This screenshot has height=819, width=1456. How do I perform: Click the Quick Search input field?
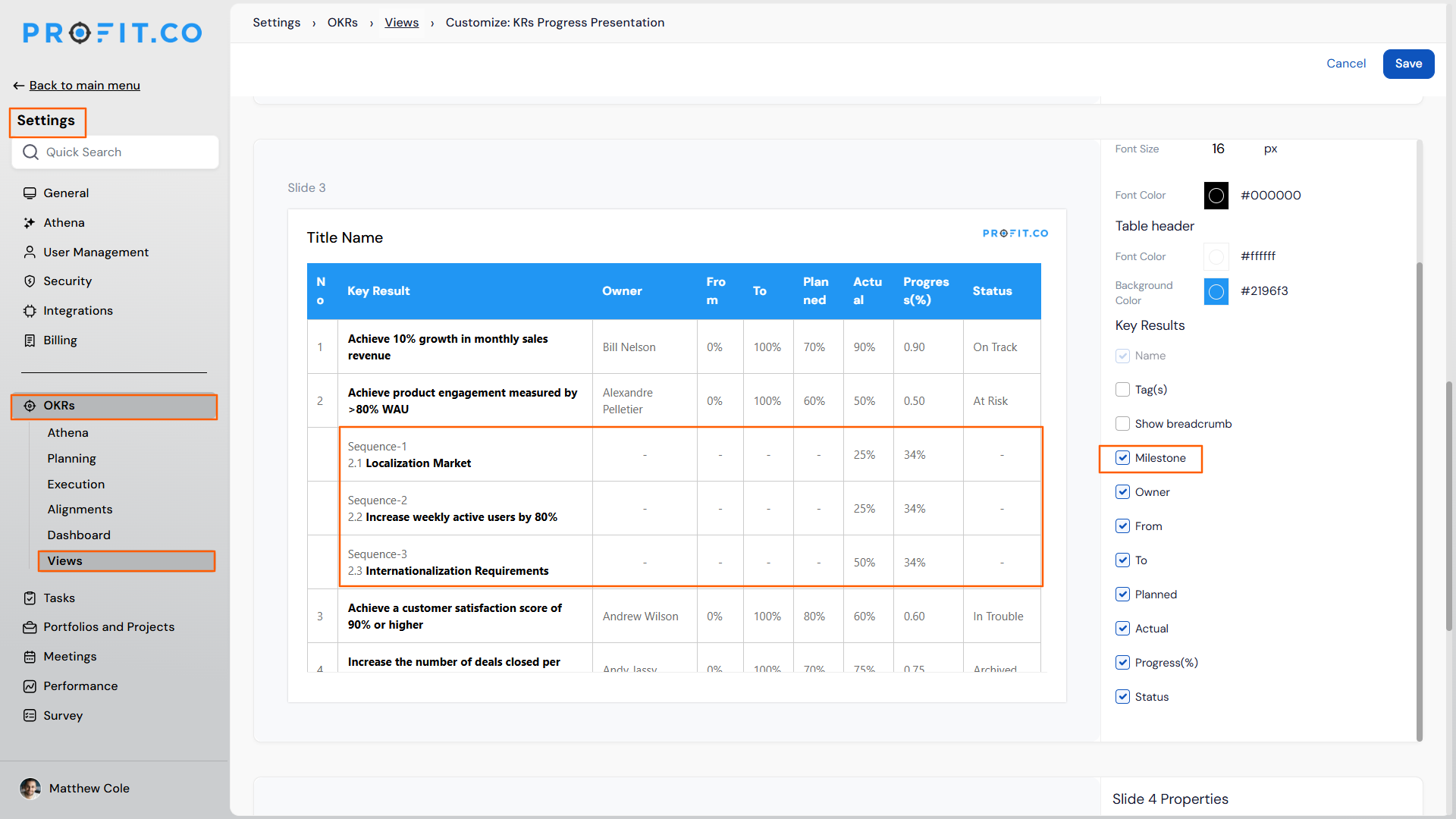click(x=115, y=152)
